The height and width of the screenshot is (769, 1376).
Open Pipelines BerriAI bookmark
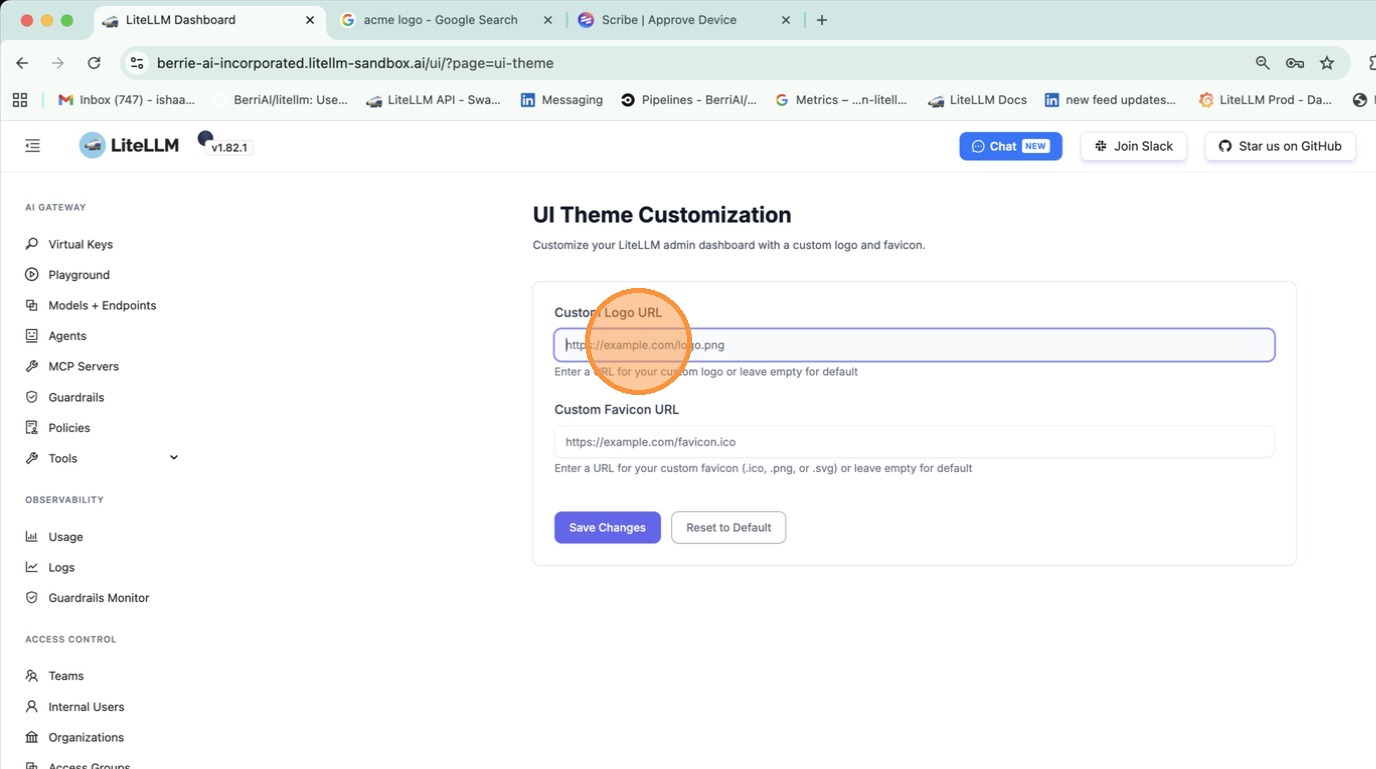pos(688,100)
